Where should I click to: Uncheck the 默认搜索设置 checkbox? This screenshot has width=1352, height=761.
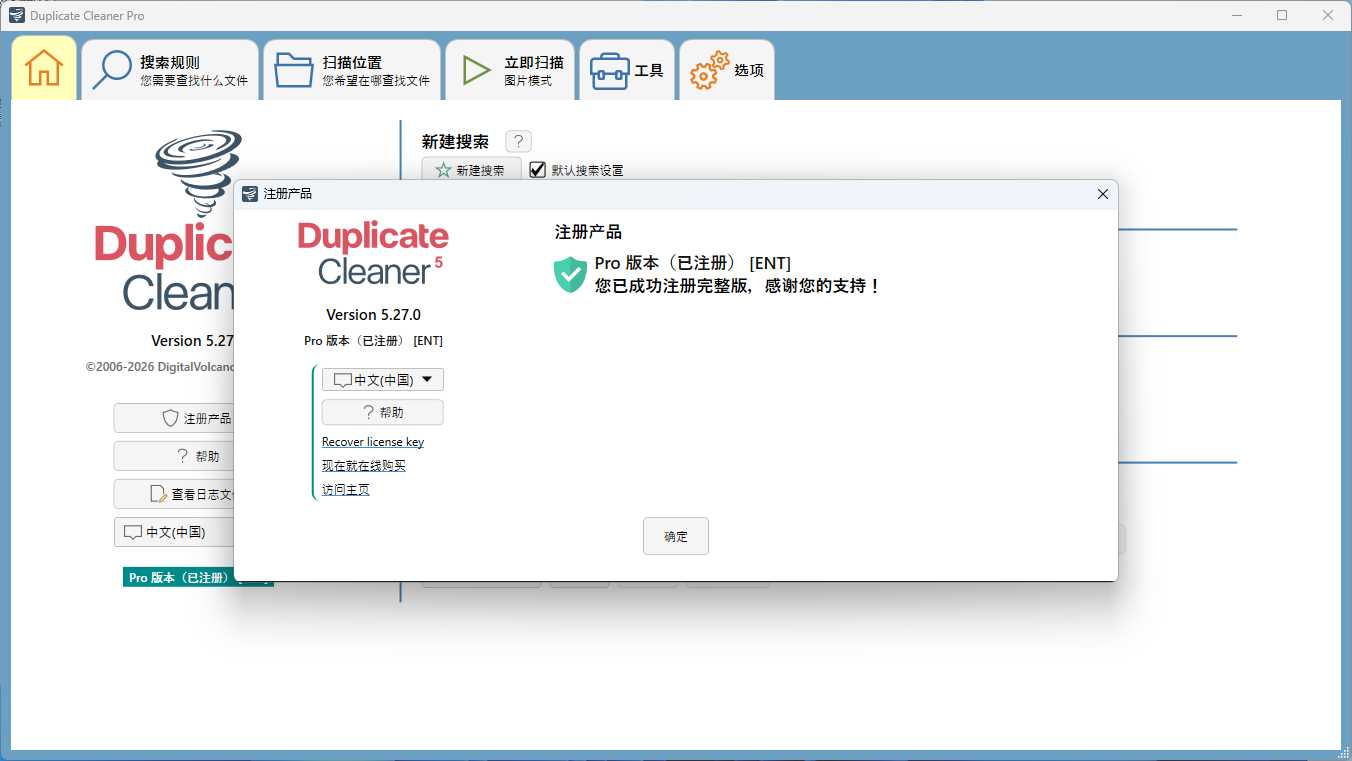(x=538, y=170)
